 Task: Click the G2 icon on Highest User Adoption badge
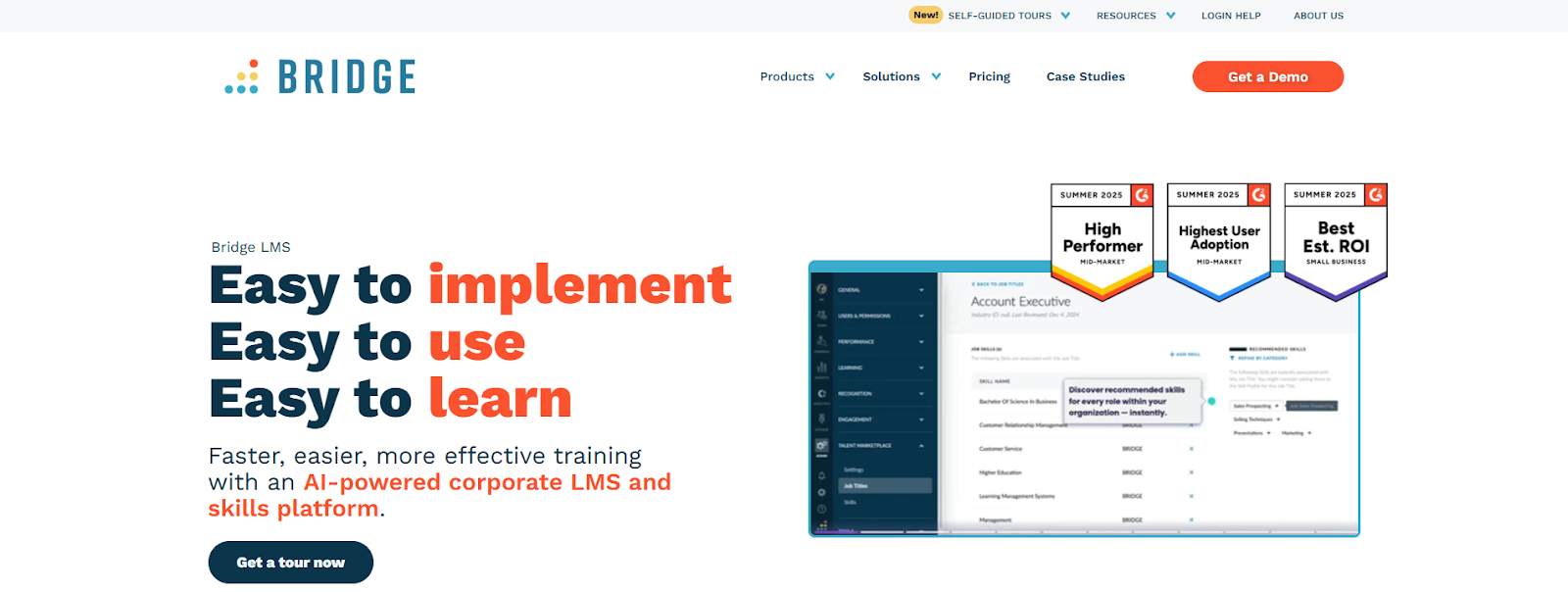pyautogui.click(x=1258, y=195)
